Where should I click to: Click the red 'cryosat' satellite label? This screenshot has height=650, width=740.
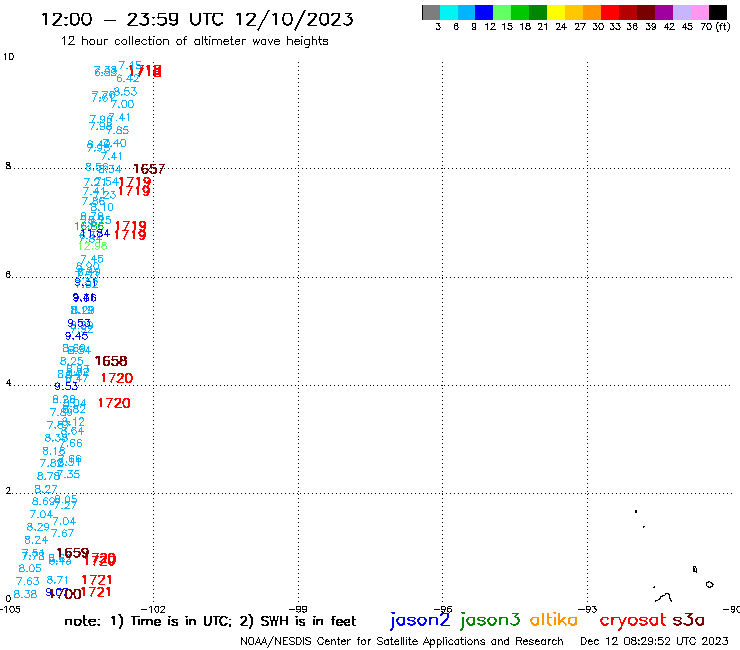[x=632, y=620]
